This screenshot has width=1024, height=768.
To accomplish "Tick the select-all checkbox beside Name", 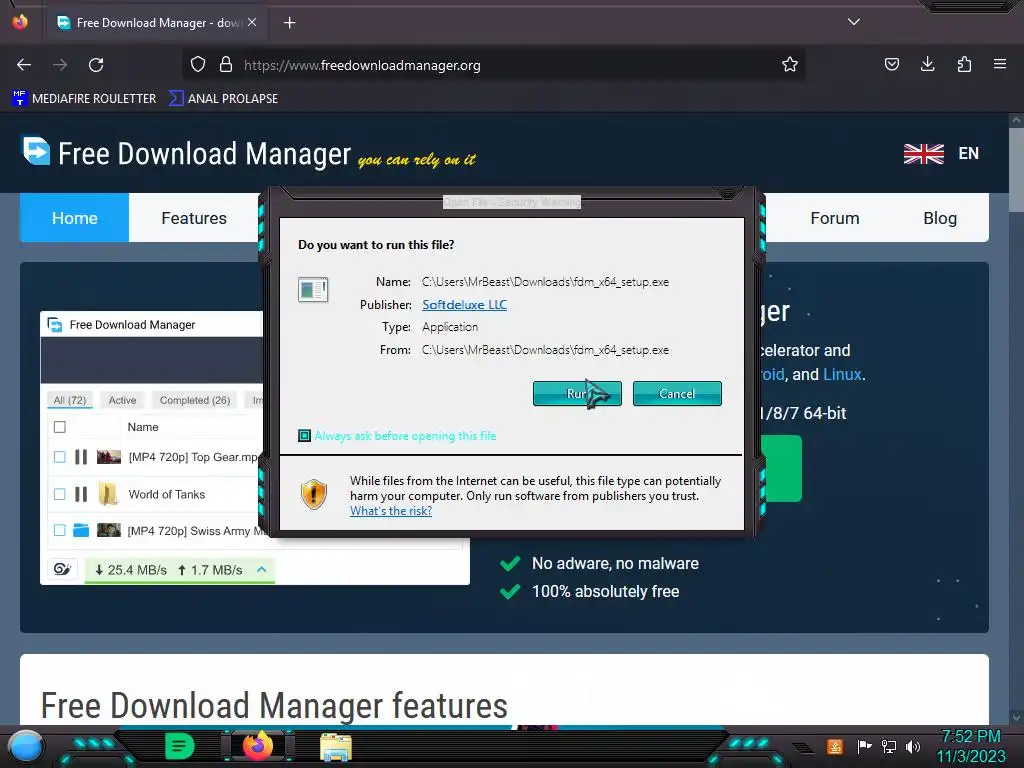I will pyautogui.click(x=59, y=427).
